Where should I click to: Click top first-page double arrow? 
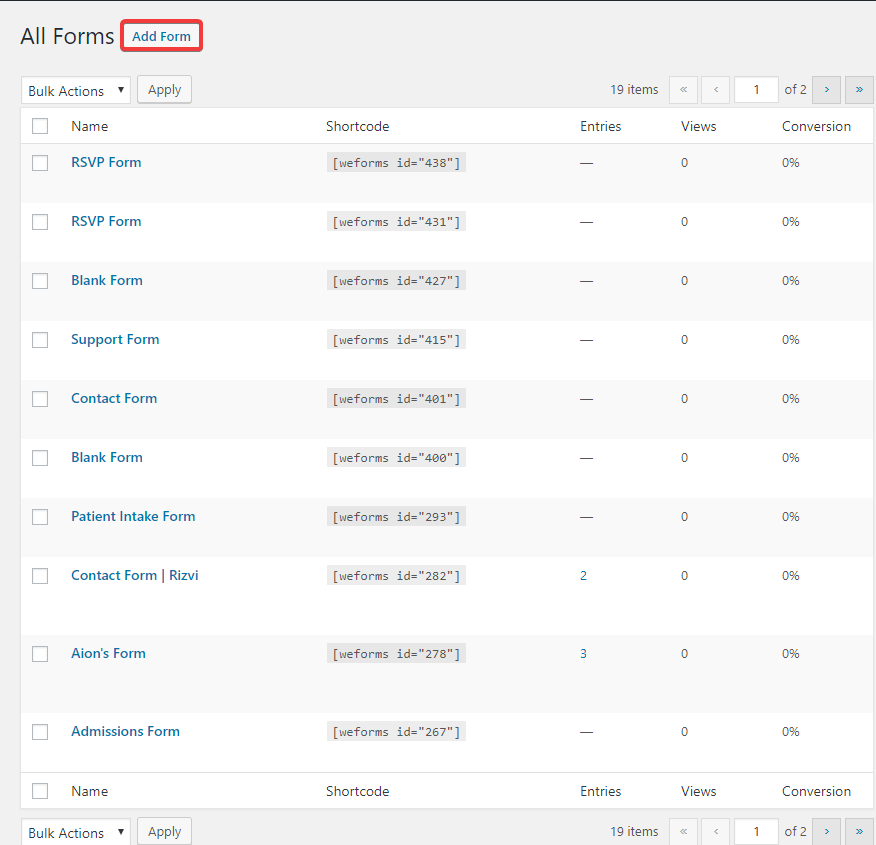pyautogui.click(x=683, y=90)
